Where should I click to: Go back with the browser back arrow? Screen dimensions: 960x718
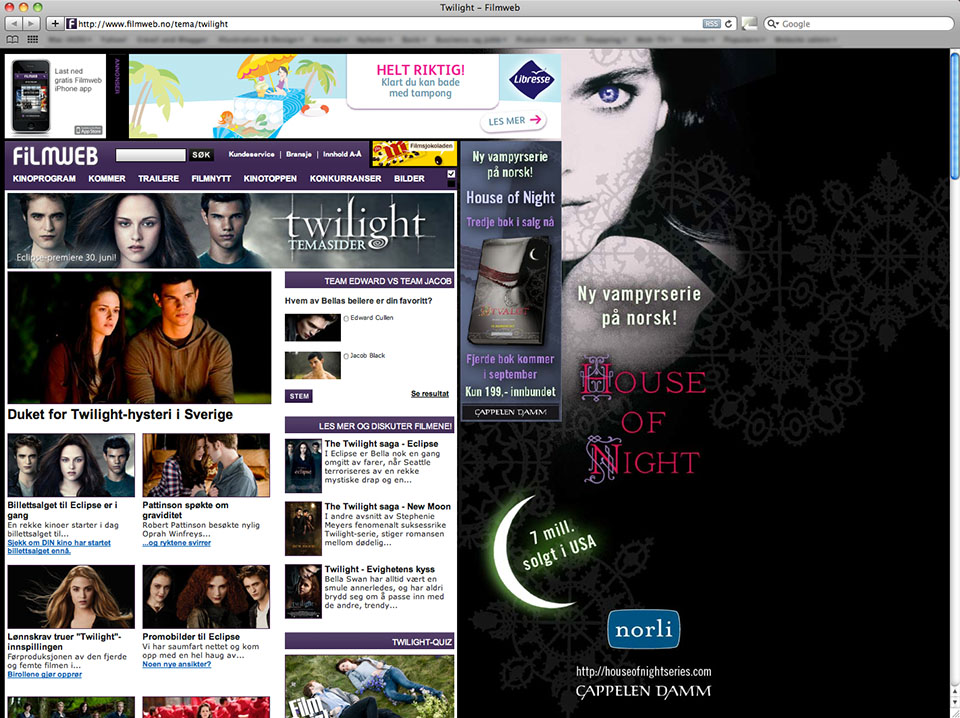pos(13,23)
